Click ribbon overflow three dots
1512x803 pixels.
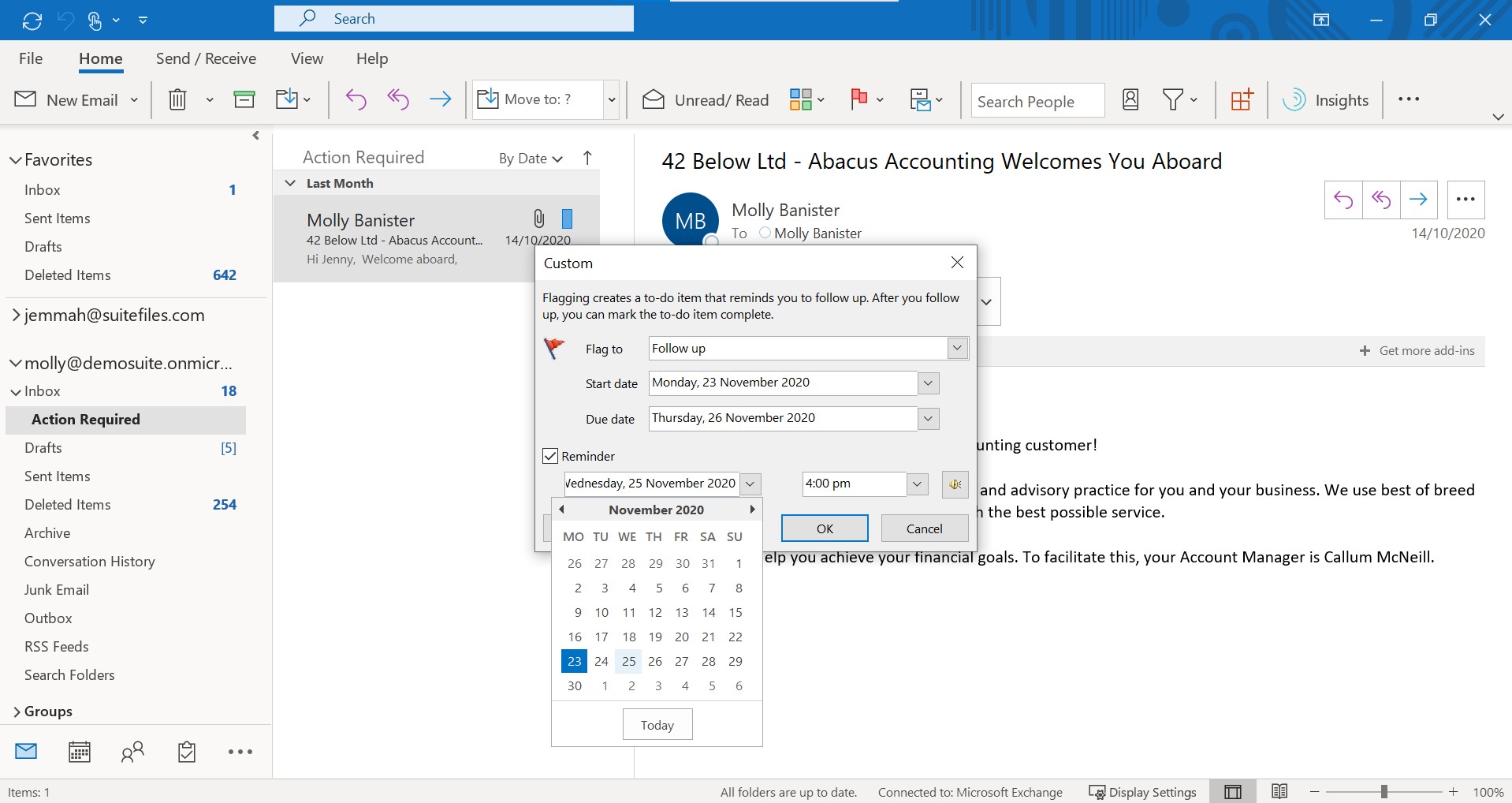tap(1409, 99)
